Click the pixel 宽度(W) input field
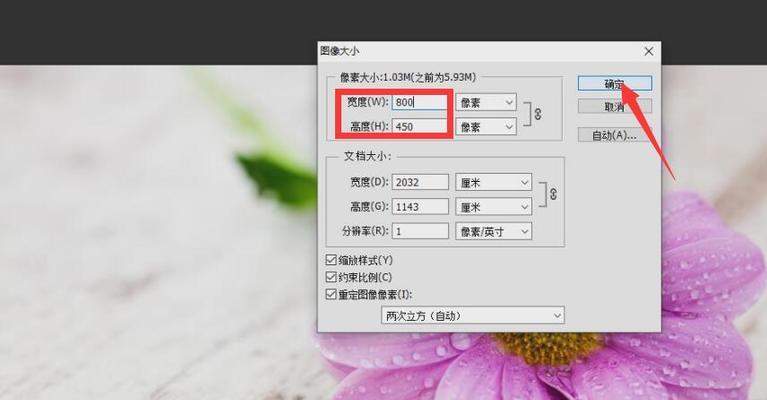The width and height of the screenshot is (767, 400). click(419, 102)
